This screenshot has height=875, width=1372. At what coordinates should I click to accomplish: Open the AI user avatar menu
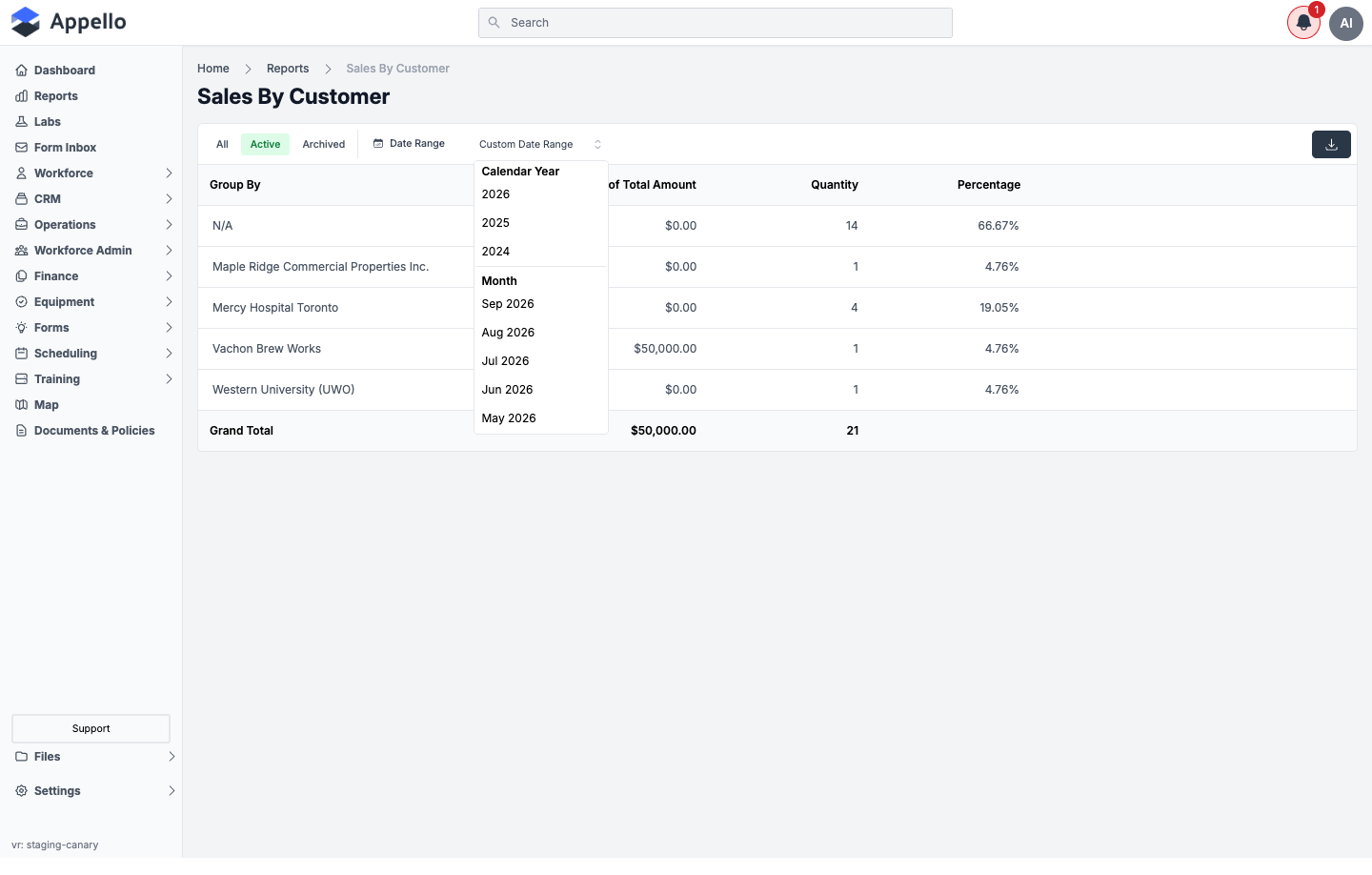(x=1346, y=23)
